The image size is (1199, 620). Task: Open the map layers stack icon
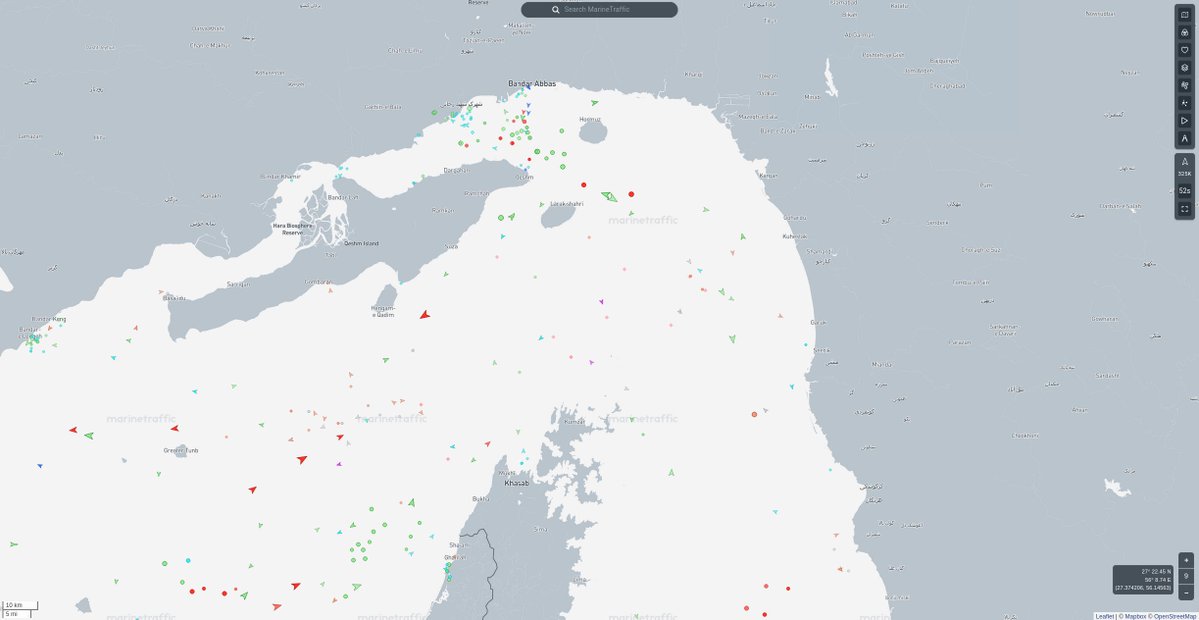1184,67
